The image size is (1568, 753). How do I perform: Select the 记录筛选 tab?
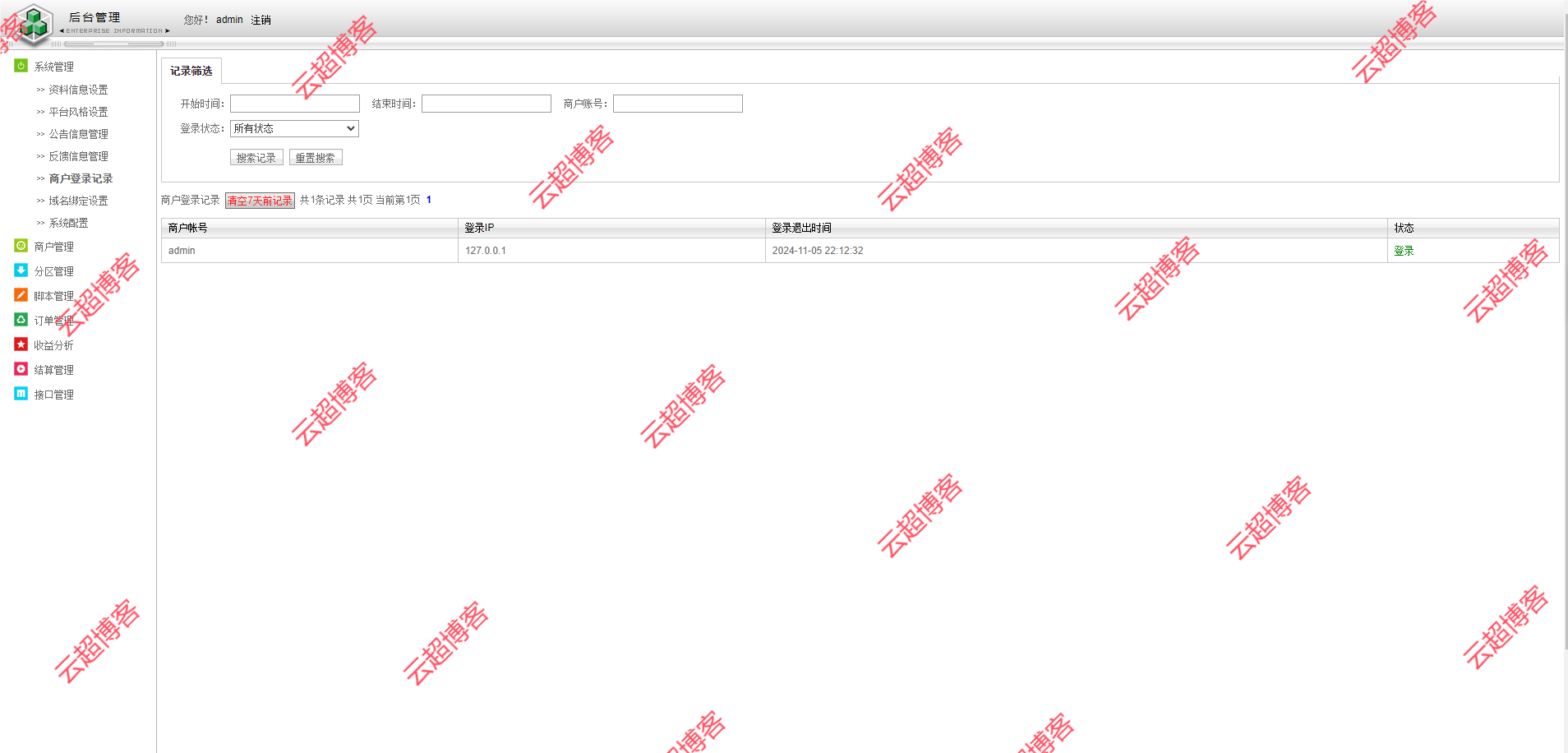pyautogui.click(x=191, y=71)
